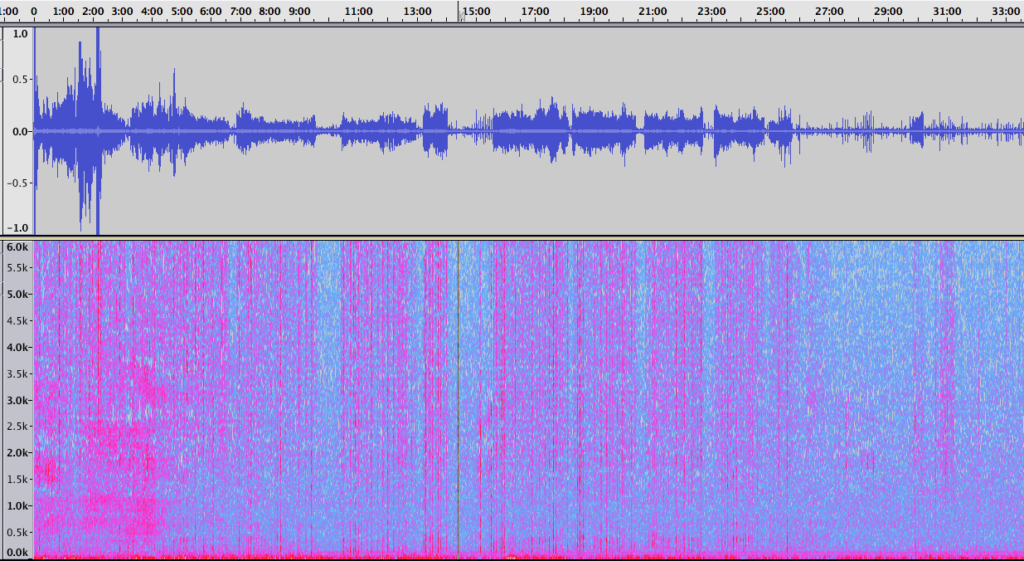Click the 5.0k frequency label
This screenshot has width=1024, height=561.
(x=18, y=294)
